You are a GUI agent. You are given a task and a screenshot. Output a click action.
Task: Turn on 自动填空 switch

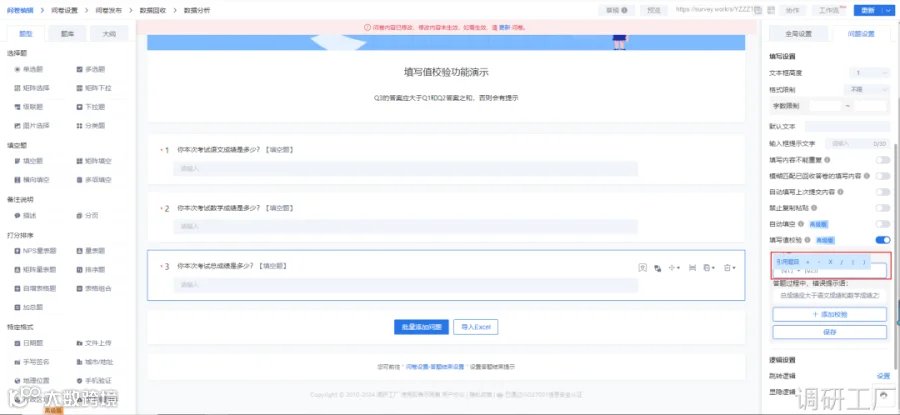882,224
